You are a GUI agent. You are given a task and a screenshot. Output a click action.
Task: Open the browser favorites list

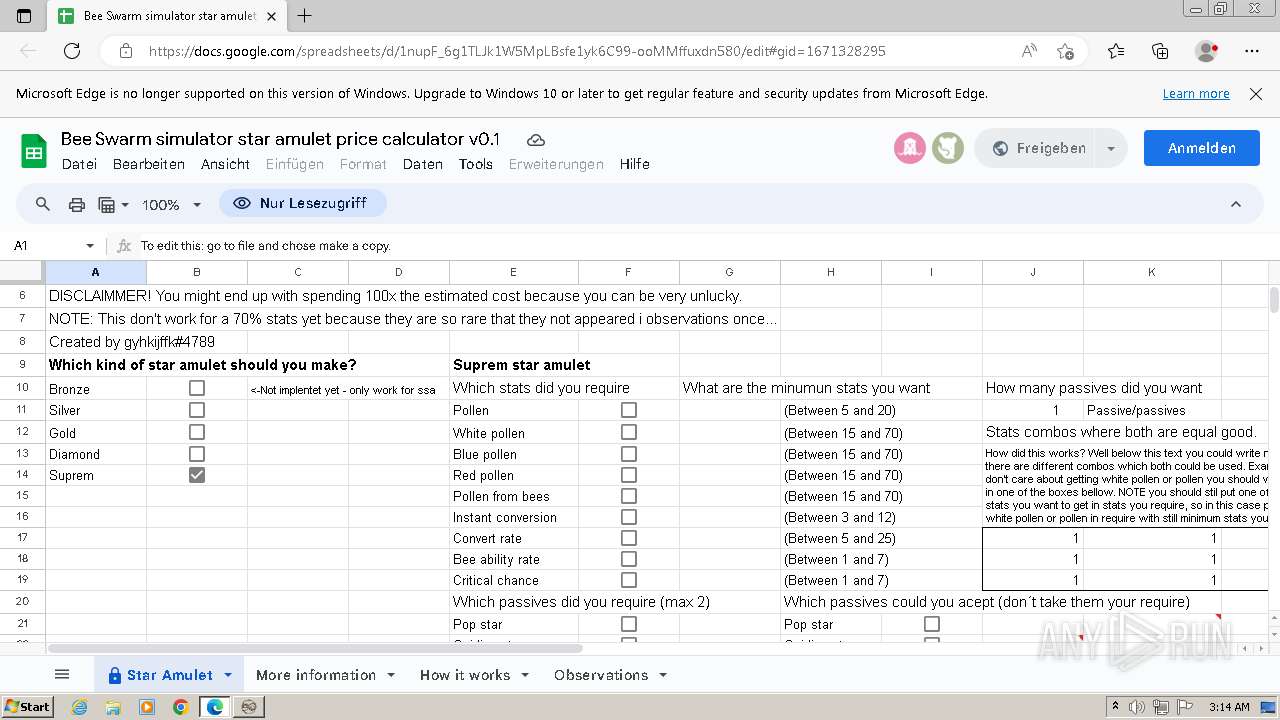(x=1116, y=51)
